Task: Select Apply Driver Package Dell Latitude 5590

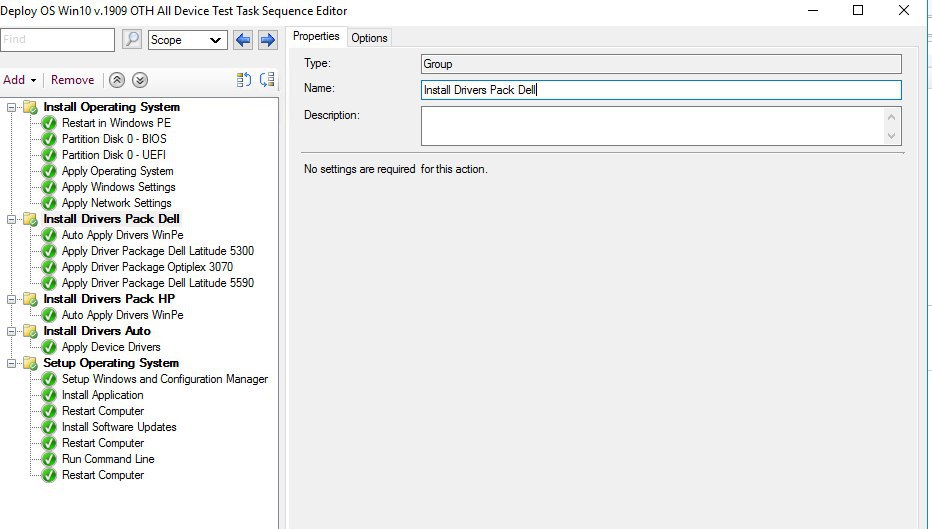Action: pyautogui.click(x=158, y=284)
